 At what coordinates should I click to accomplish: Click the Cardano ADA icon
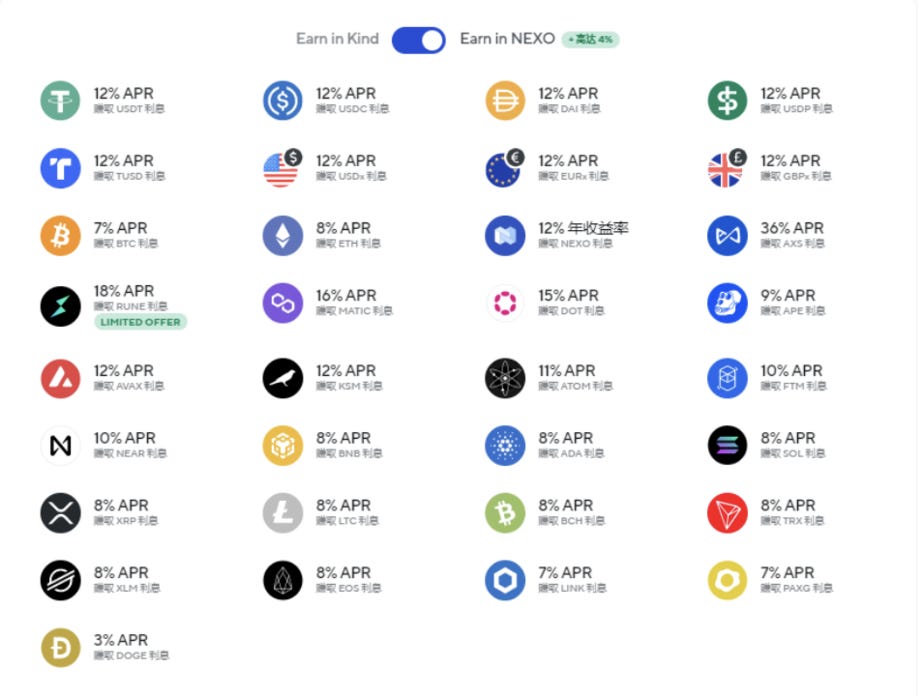[504, 446]
